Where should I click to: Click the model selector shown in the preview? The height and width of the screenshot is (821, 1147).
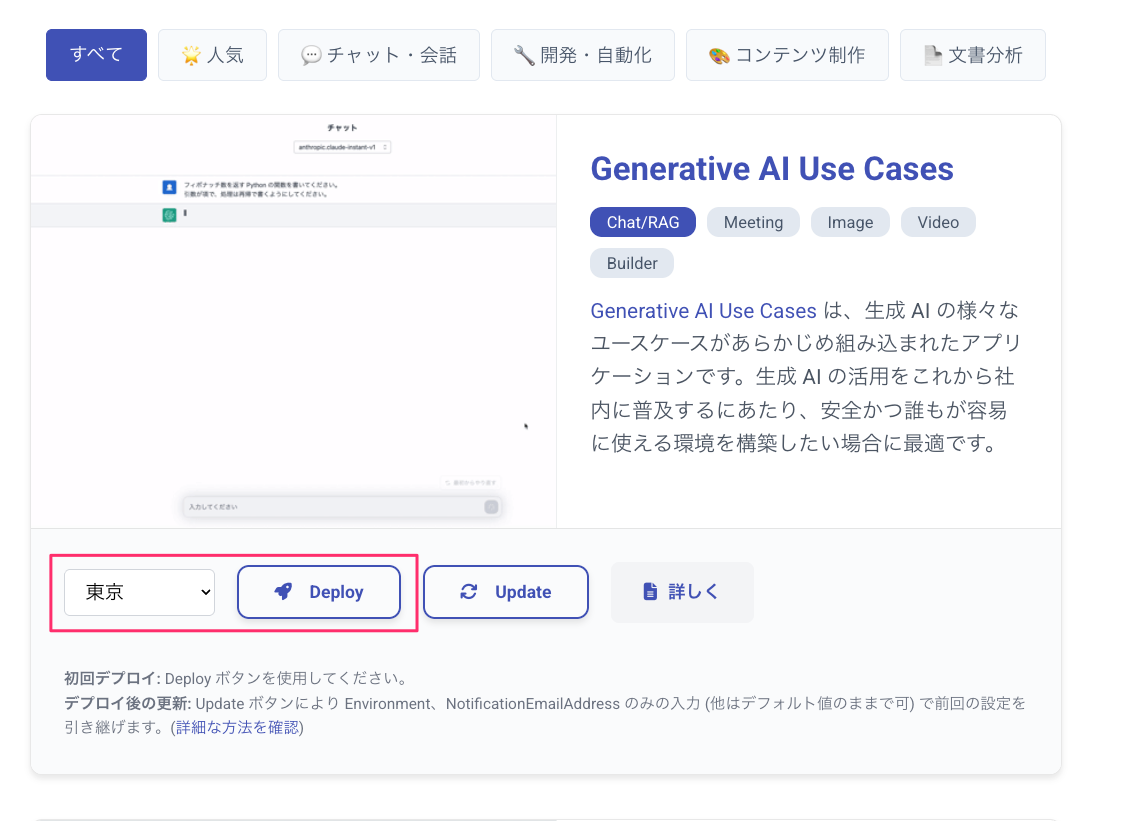342,147
